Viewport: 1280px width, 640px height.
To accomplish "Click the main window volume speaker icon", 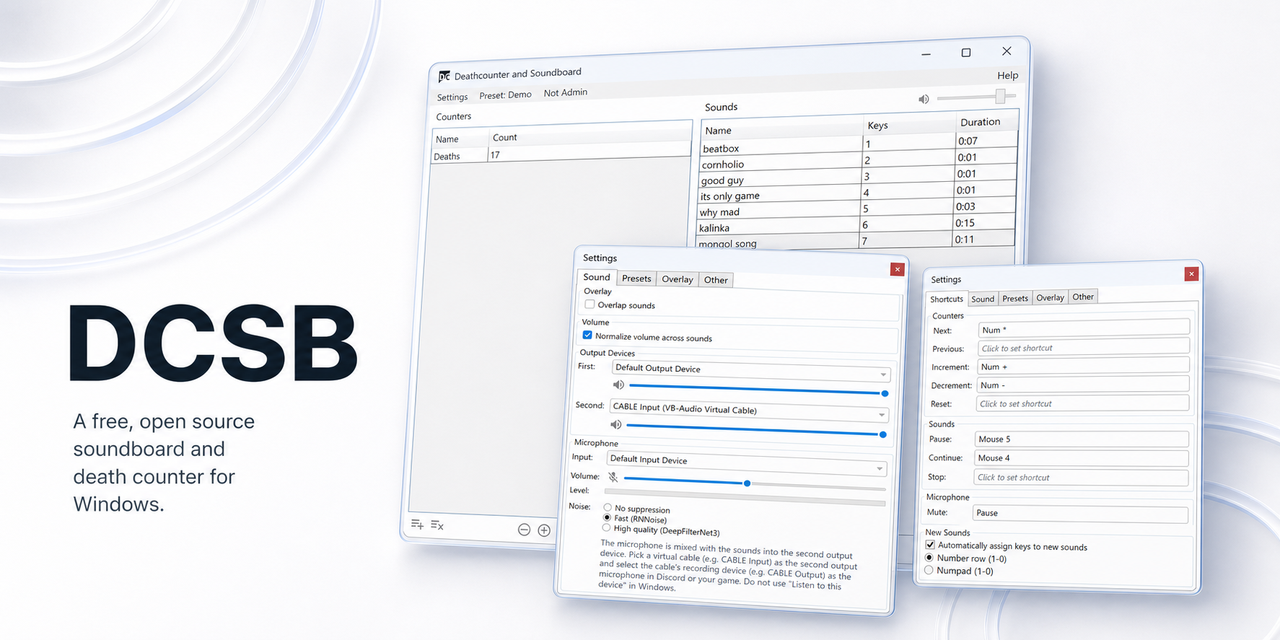I will click(924, 99).
